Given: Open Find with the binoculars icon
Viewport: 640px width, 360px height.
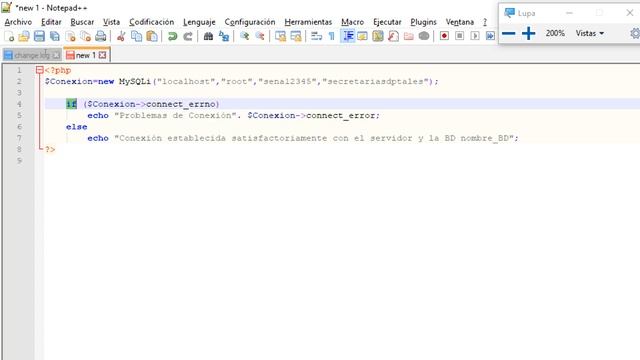Looking at the screenshot, I should 208,36.
